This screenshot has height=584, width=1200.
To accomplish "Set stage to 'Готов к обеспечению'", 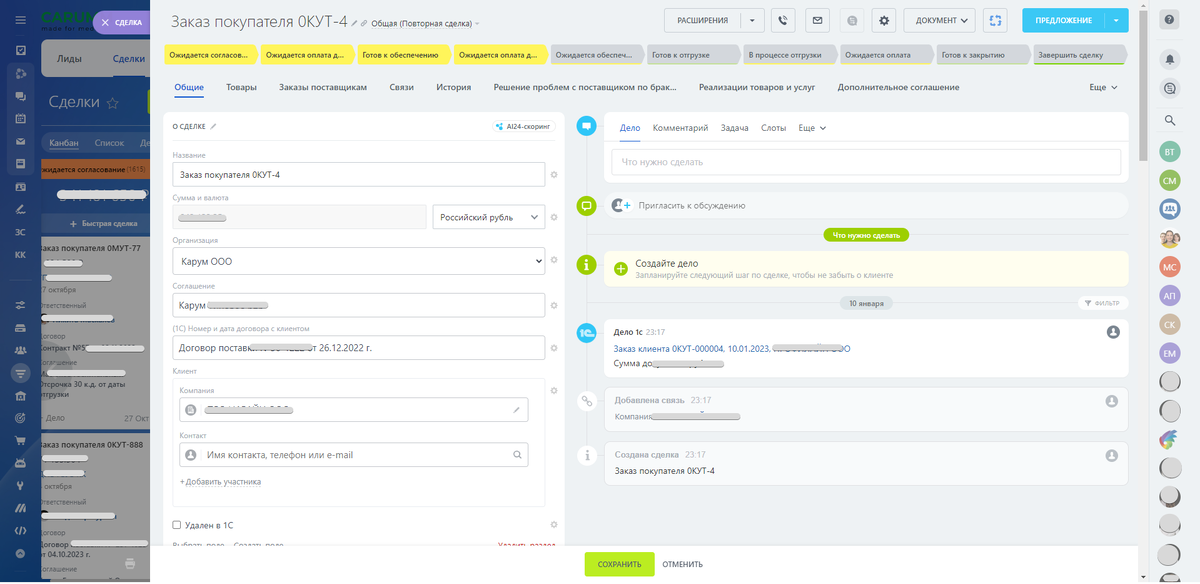I will (x=401, y=55).
